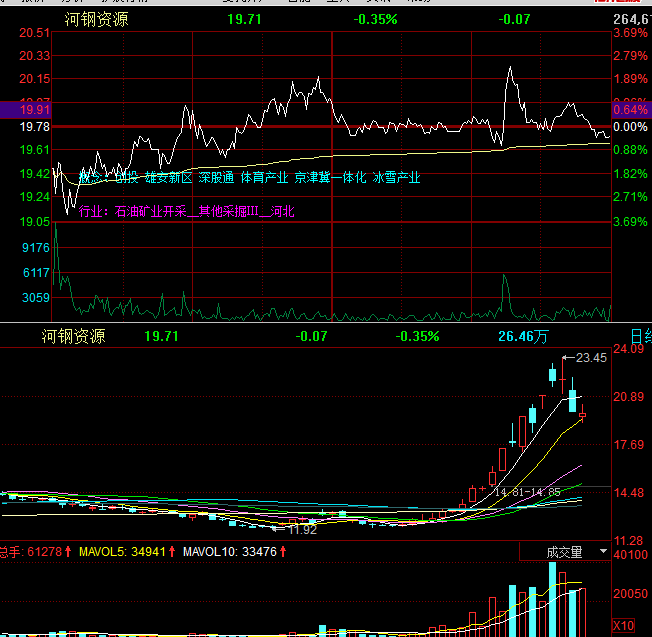Select the 1.82% percentage axis label
Image resolution: width=652 pixels, height=637 pixels.
pos(630,174)
